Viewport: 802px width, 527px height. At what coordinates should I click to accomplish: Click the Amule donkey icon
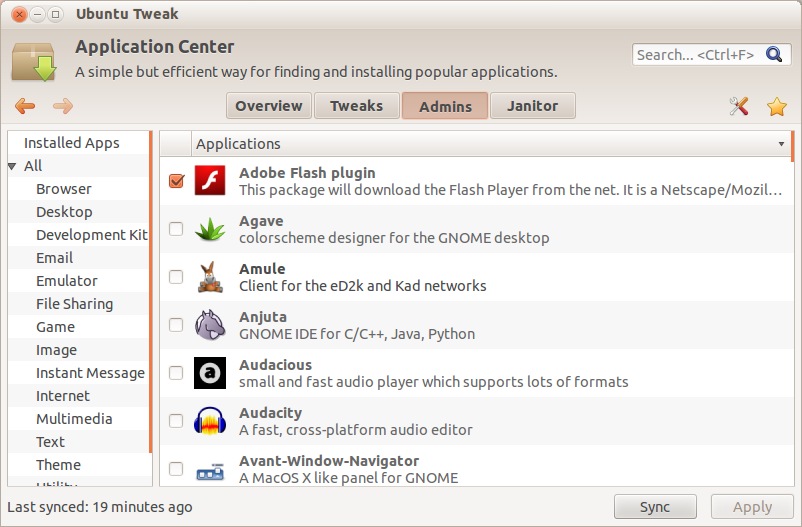point(210,277)
